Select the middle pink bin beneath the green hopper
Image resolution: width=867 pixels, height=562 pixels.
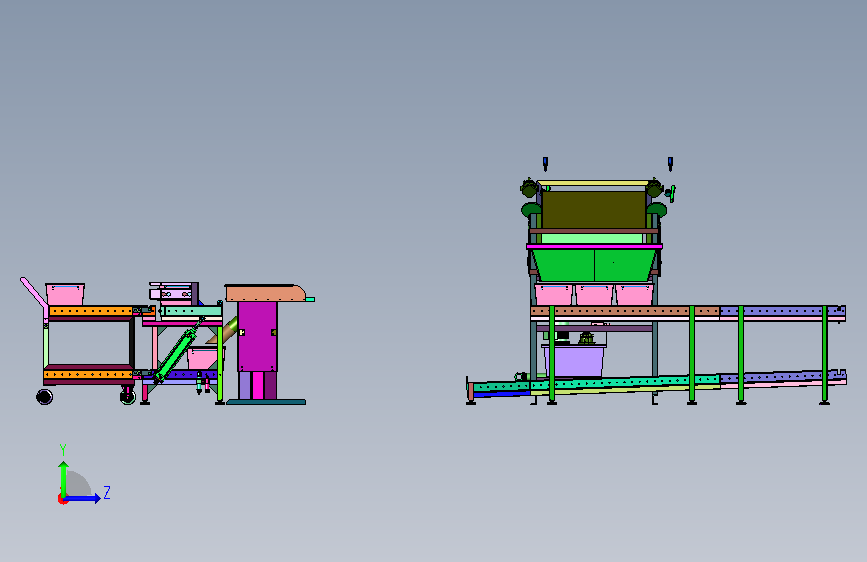pos(594,295)
